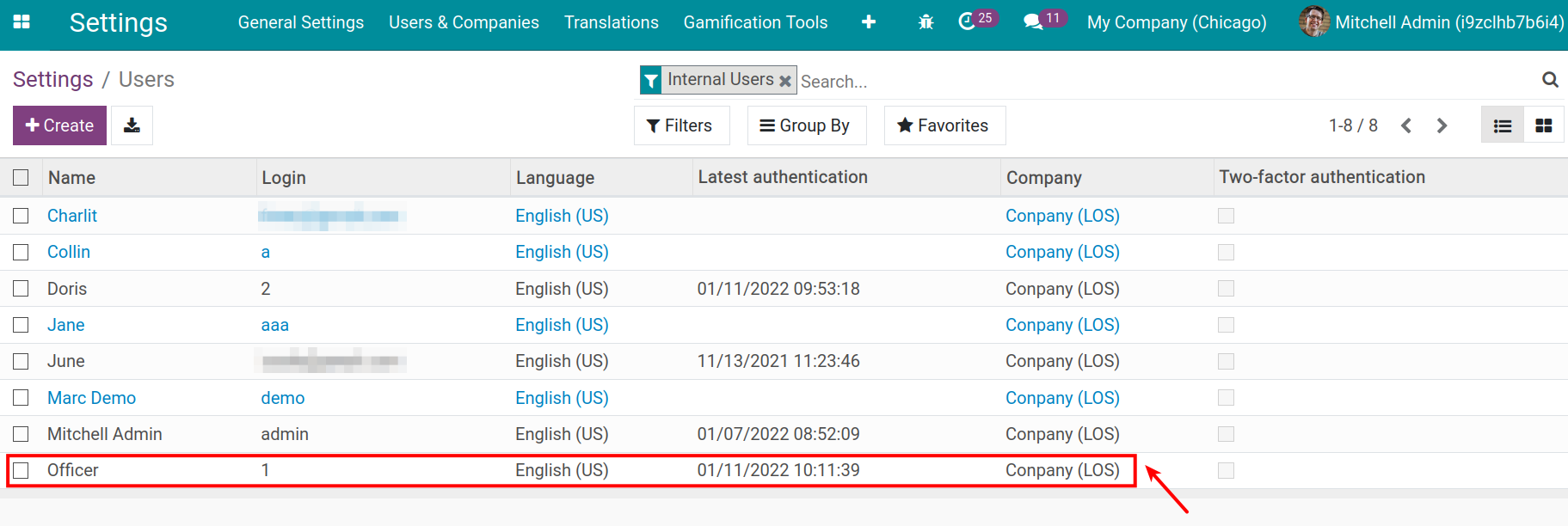This screenshot has height=526, width=1568.
Task: Expand the Favorites dropdown
Action: pos(944,125)
